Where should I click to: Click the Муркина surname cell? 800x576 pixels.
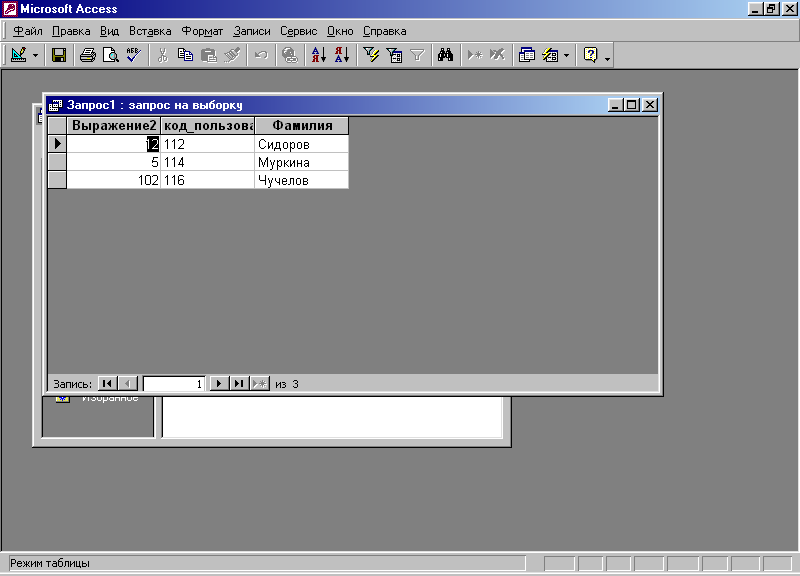click(x=302, y=162)
